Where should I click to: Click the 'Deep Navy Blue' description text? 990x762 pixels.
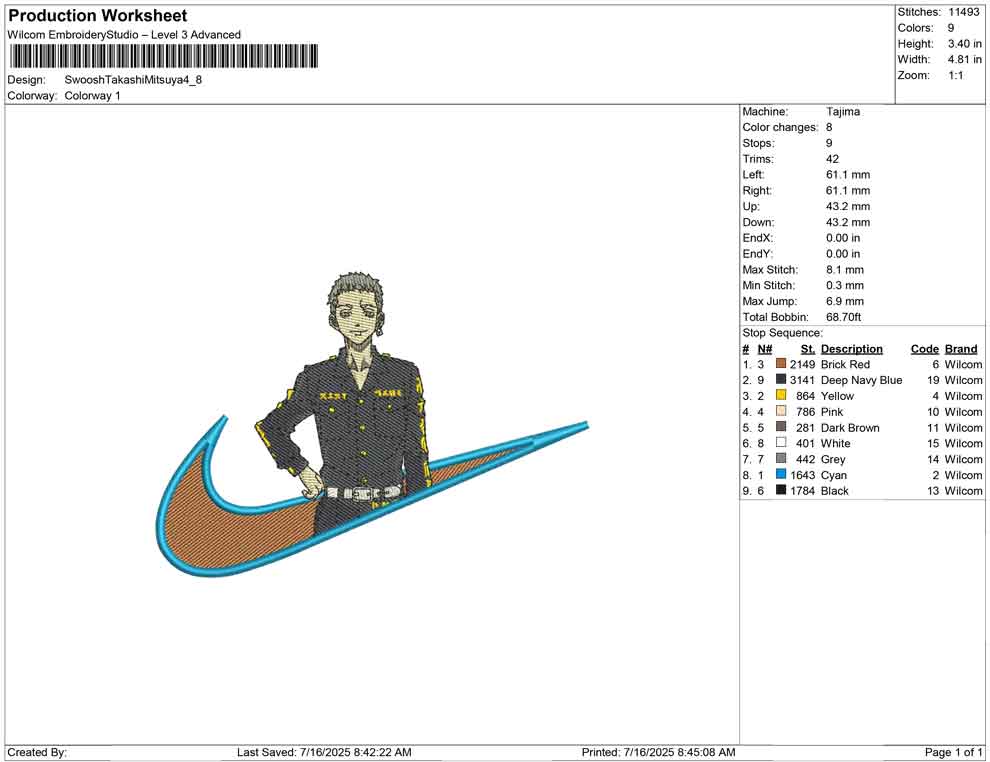click(x=861, y=380)
